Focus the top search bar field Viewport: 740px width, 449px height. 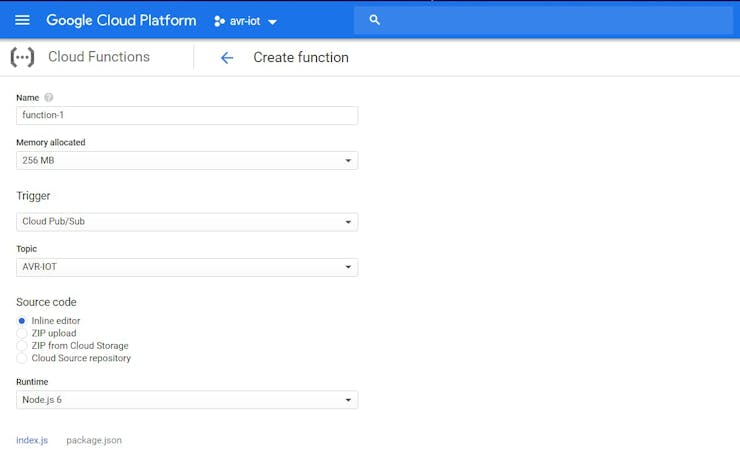pos(543,20)
